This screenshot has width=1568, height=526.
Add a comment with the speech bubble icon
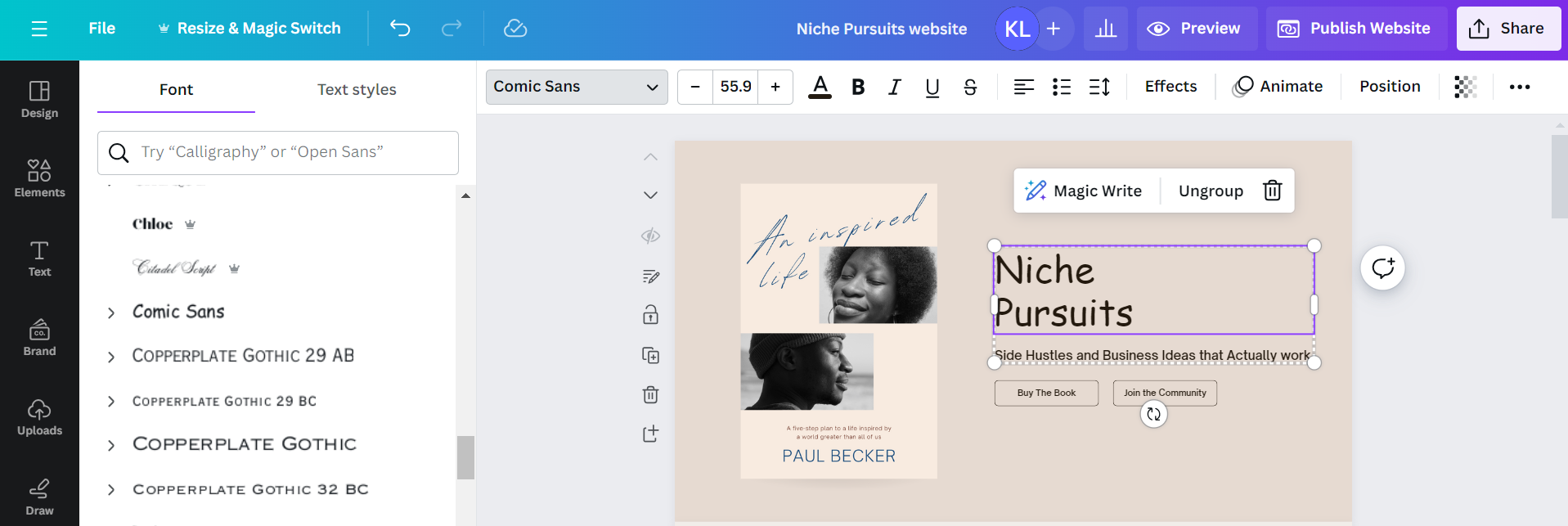click(x=1382, y=267)
